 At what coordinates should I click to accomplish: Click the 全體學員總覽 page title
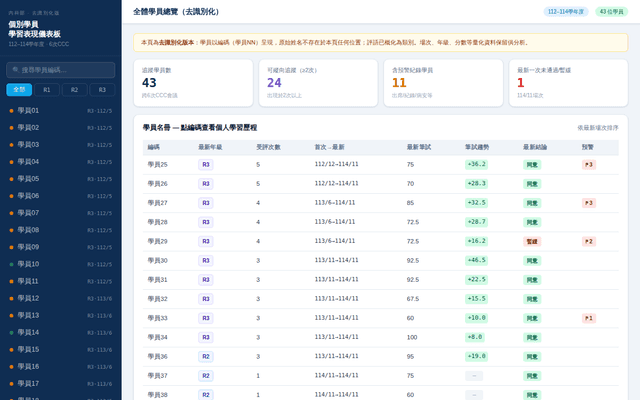point(176,12)
